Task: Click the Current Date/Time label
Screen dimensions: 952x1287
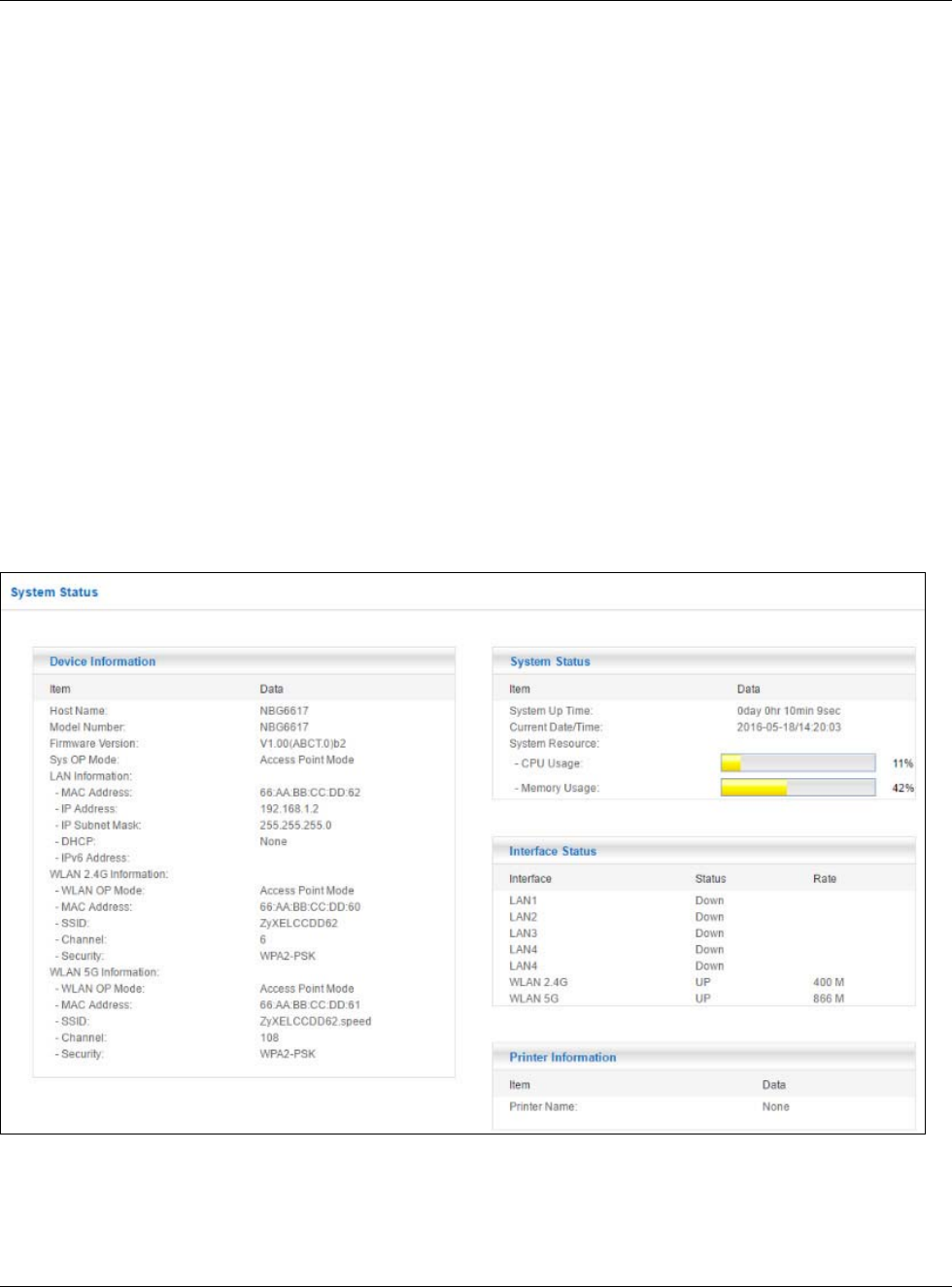Action: 556,728
